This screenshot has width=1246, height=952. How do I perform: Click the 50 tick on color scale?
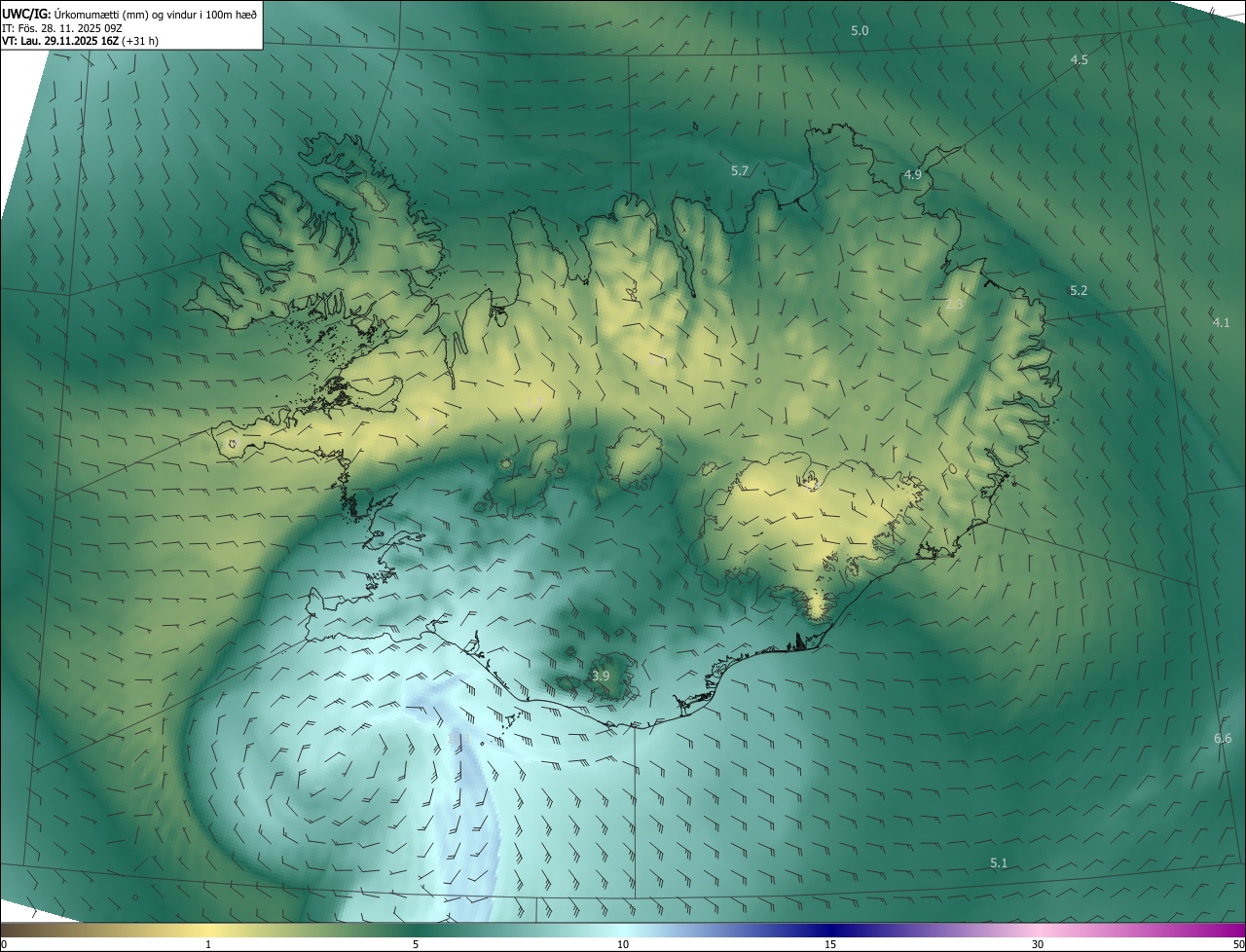1238,944
